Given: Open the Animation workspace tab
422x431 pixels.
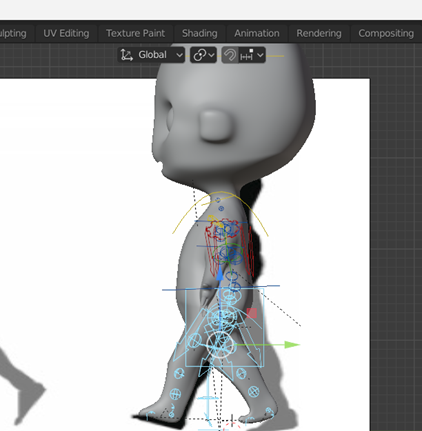Looking at the screenshot, I should 257,33.
